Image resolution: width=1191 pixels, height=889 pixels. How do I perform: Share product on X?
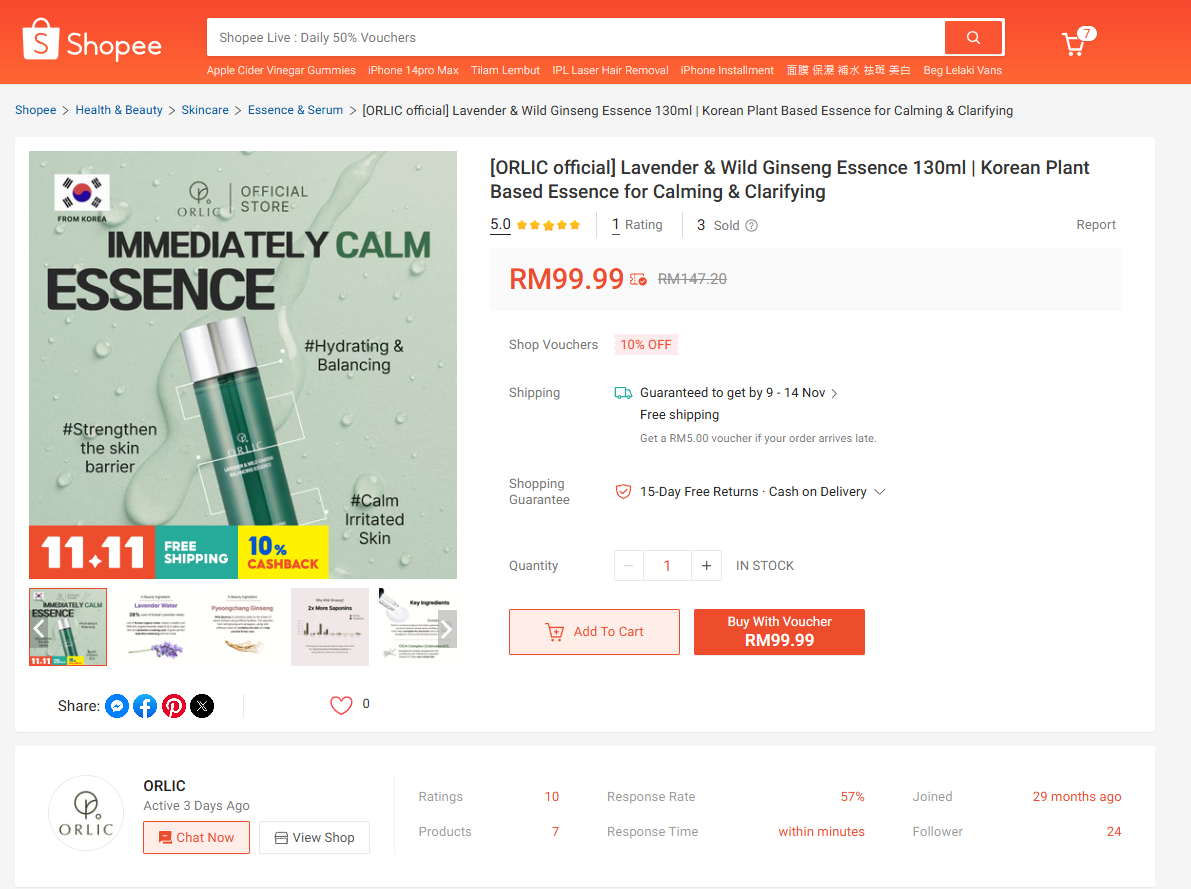tap(202, 706)
